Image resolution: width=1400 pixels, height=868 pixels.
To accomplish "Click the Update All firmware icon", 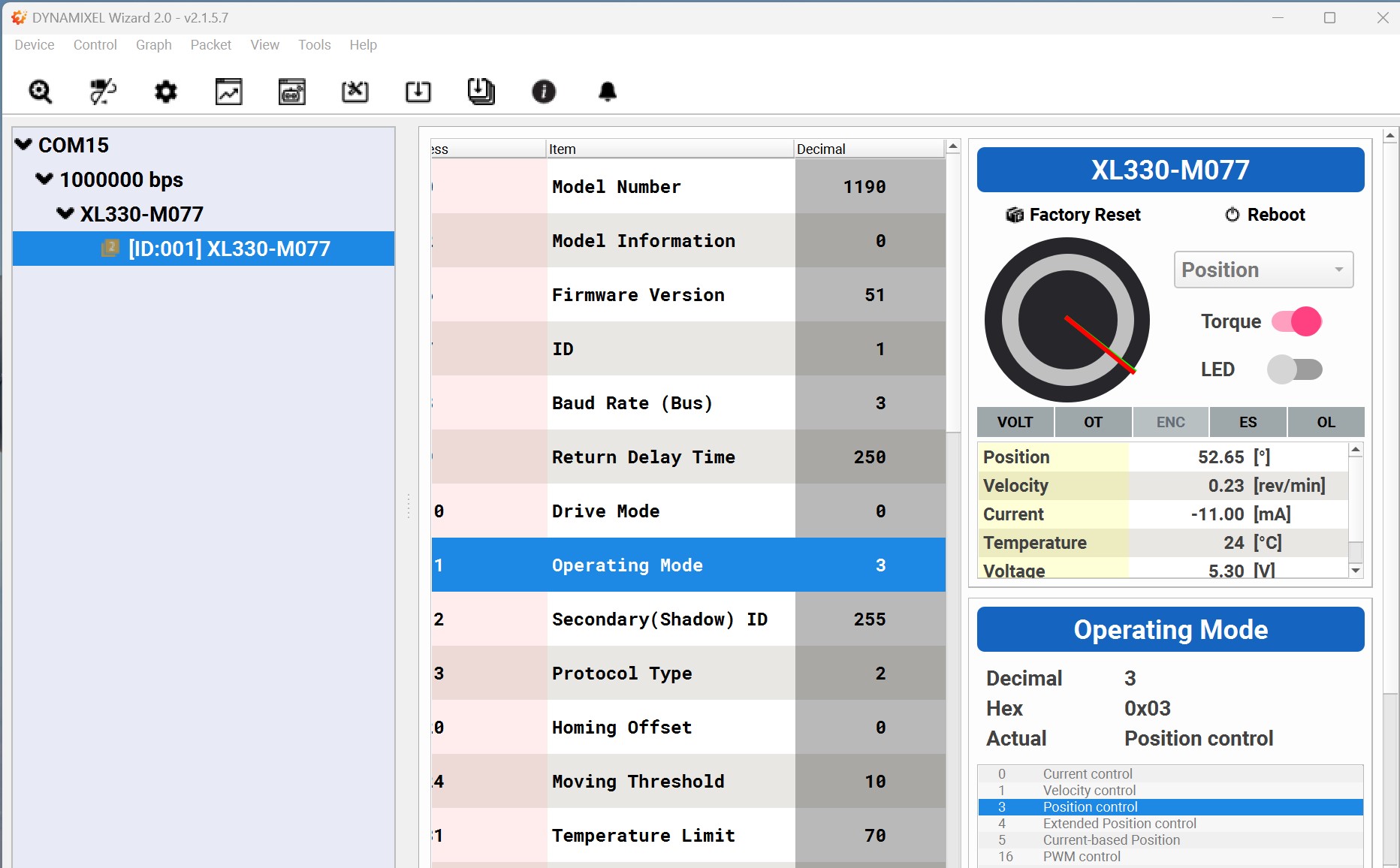I will [481, 92].
